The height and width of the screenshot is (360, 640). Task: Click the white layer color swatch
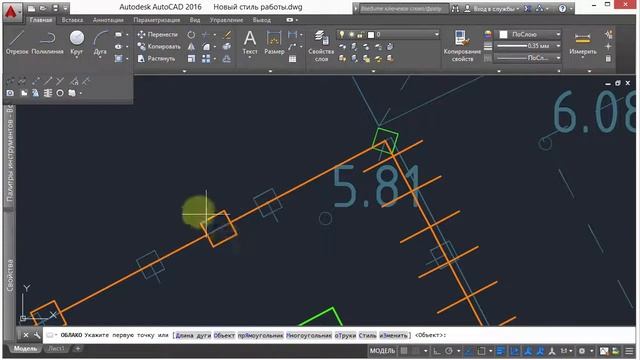(x=371, y=35)
